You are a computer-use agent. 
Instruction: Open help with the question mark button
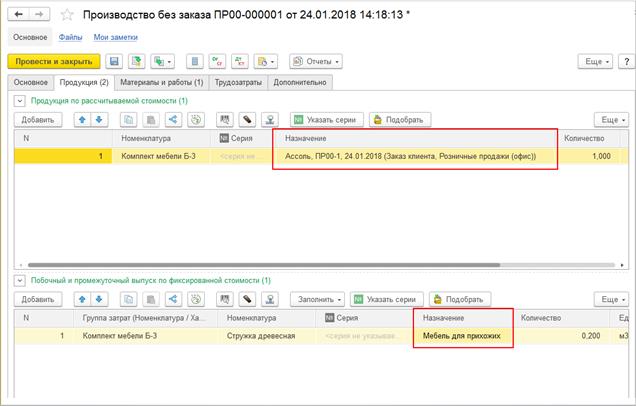coord(627,62)
